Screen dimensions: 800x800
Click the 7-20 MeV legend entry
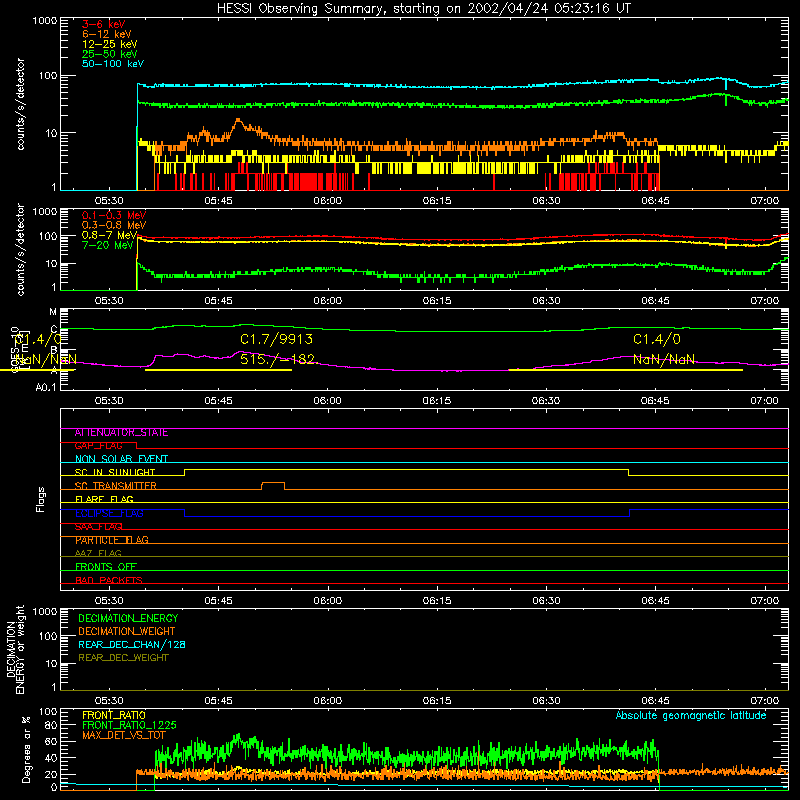coord(108,245)
